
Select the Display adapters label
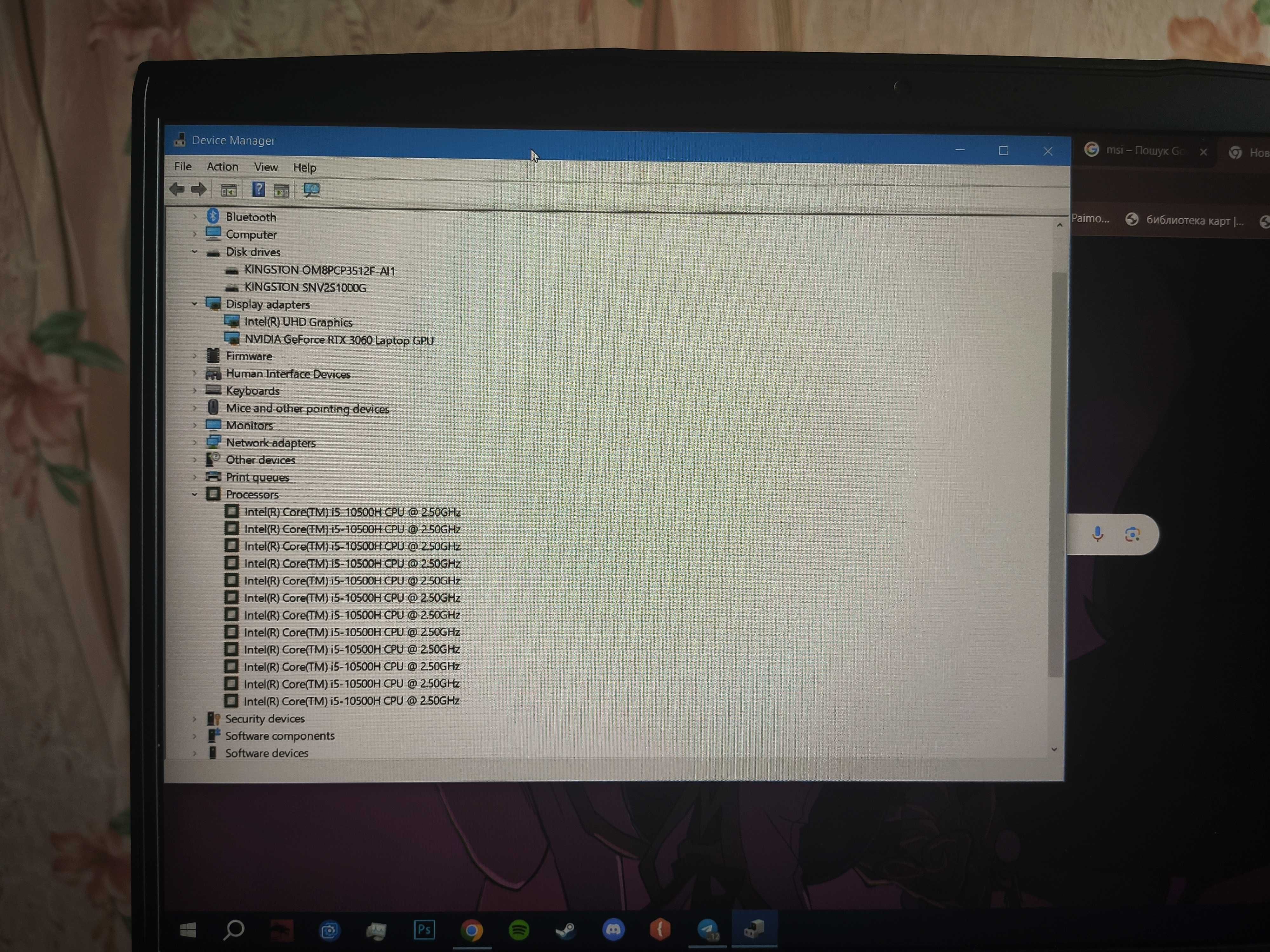point(268,304)
